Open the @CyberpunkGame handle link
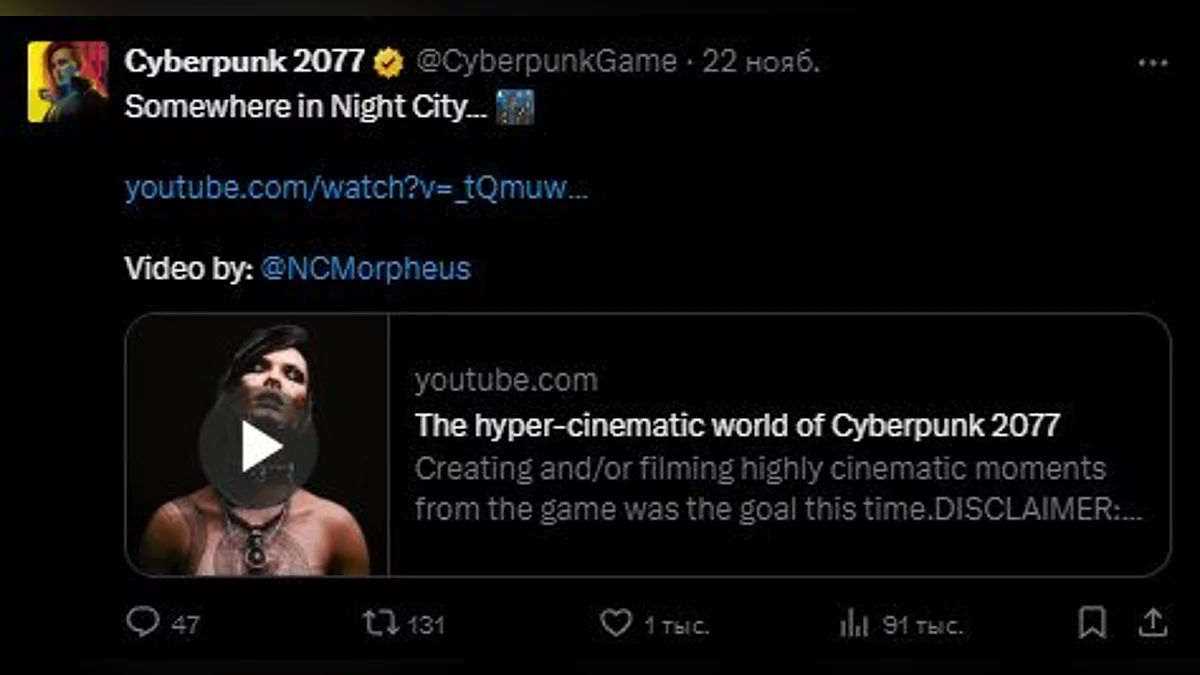 click(x=546, y=62)
